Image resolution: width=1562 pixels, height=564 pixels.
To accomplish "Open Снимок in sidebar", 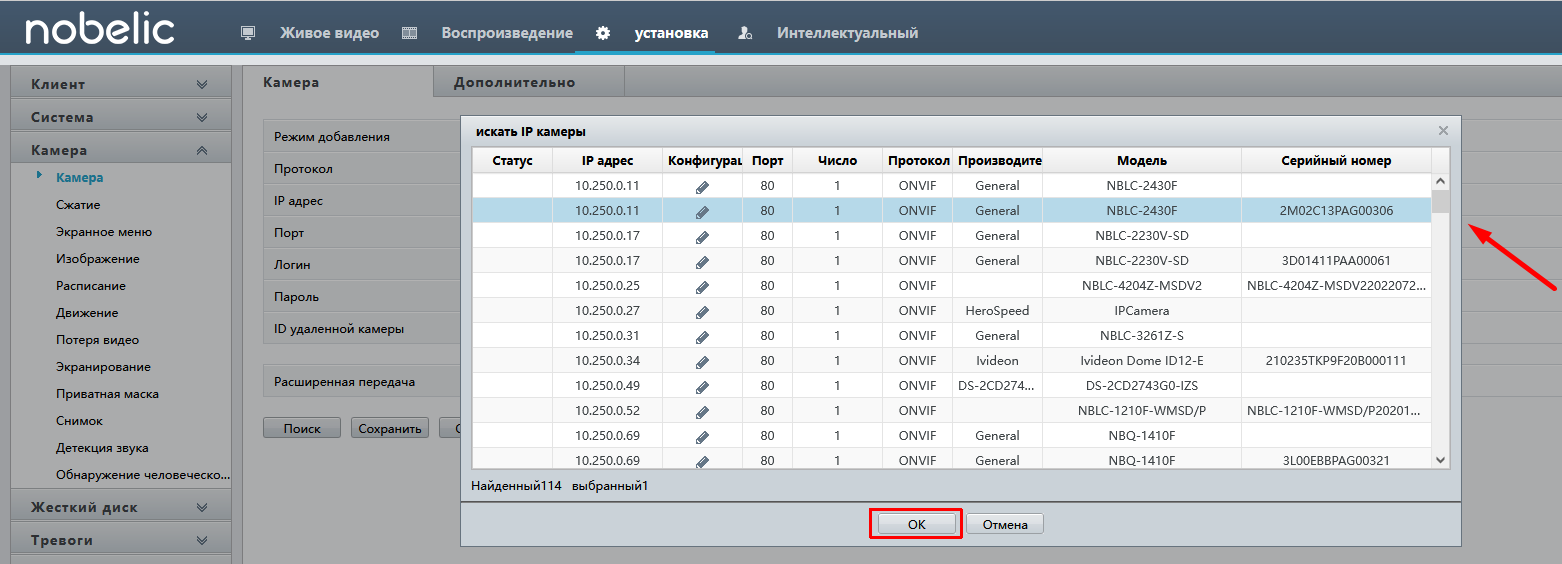I will (x=79, y=421).
